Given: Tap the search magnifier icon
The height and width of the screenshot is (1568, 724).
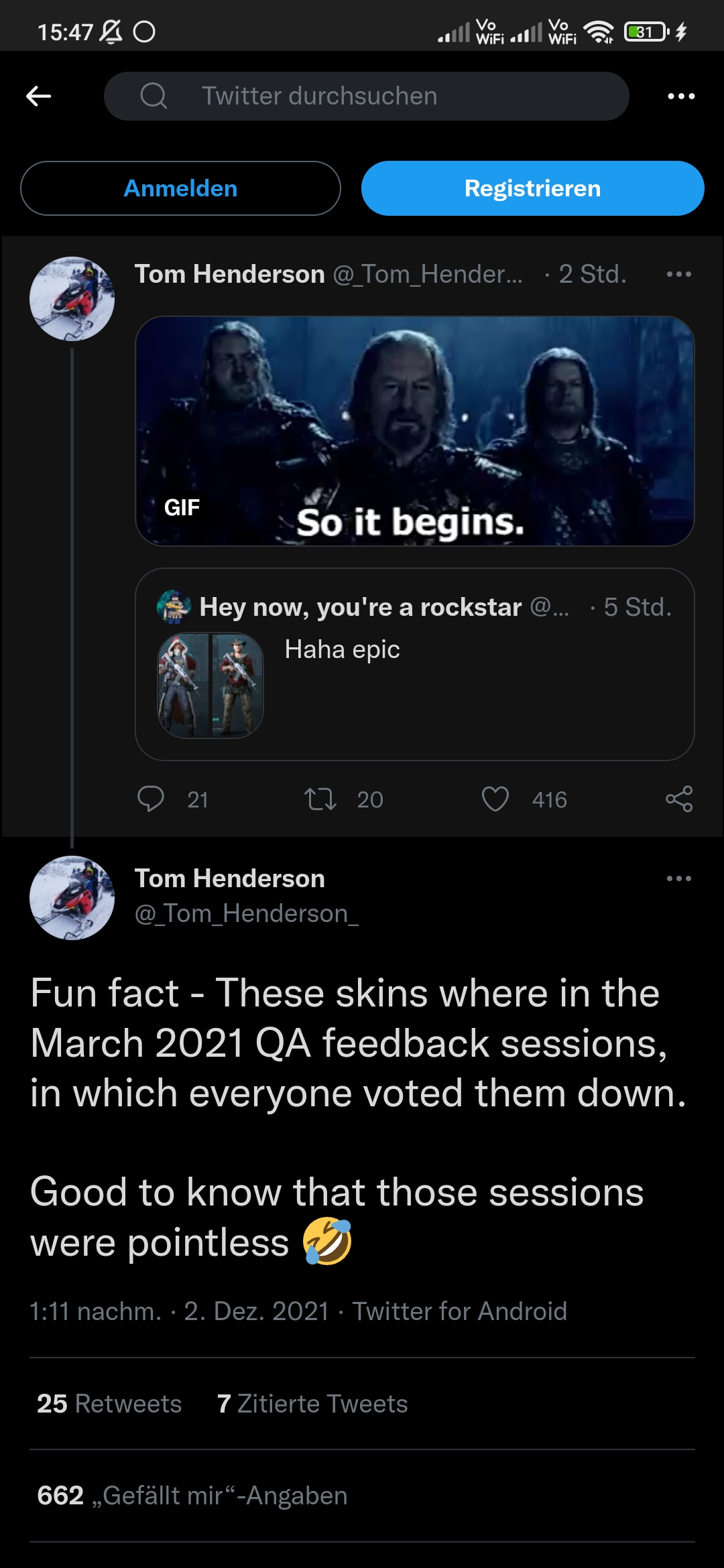Looking at the screenshot, I should 154,96.
